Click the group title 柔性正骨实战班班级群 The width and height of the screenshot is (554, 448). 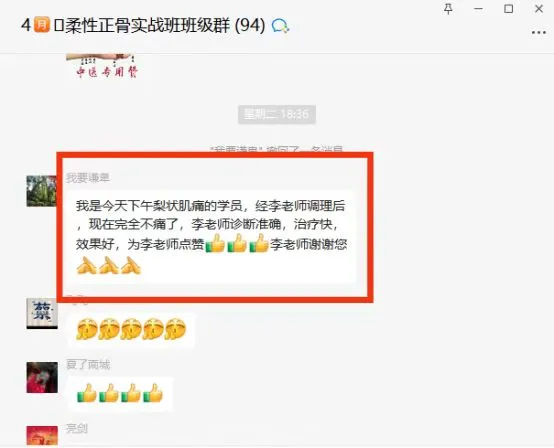[147, 26]
